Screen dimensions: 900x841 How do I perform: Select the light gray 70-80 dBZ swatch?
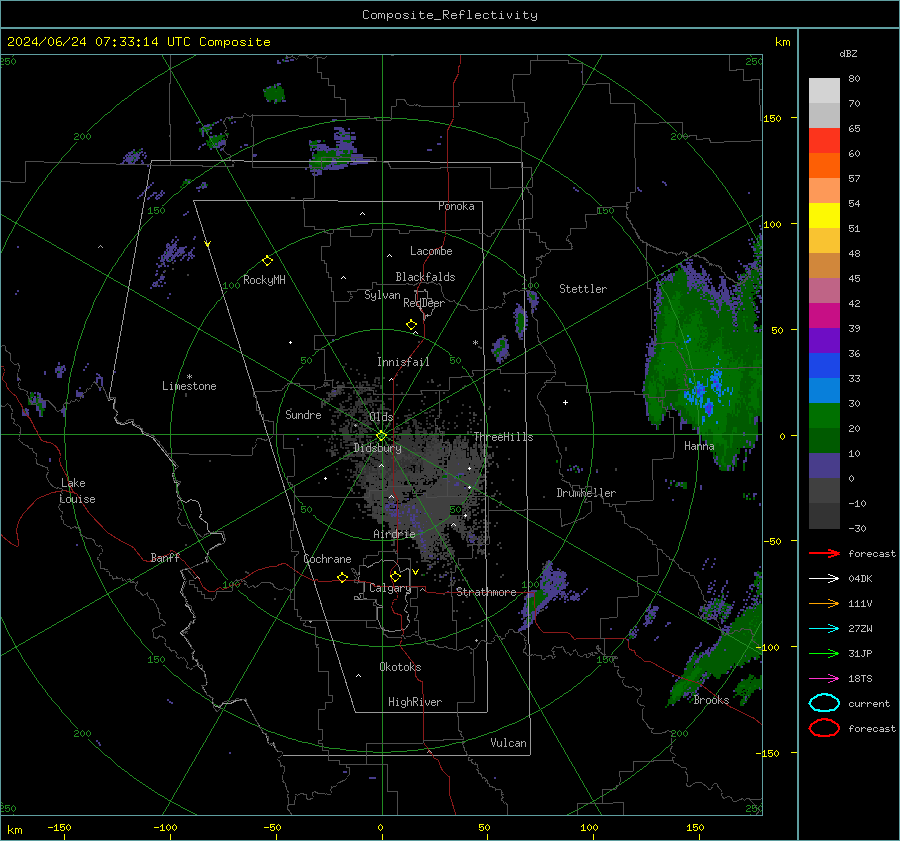pos(824,91)
